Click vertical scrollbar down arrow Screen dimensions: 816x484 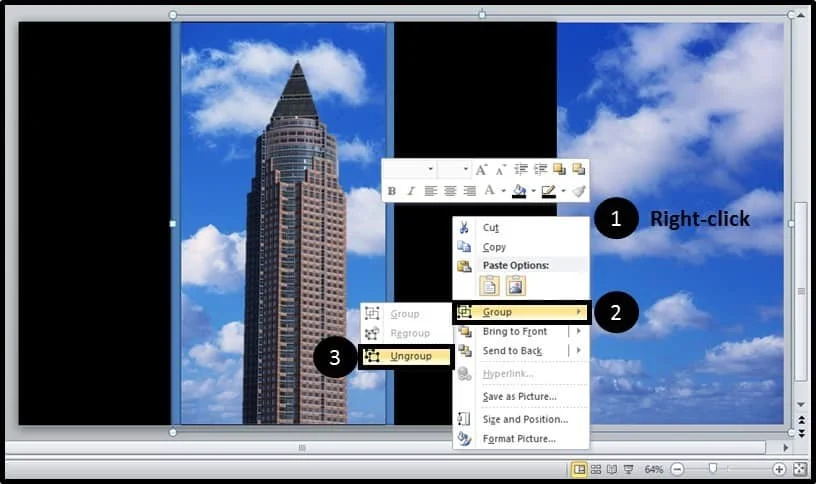pos(801,404)
